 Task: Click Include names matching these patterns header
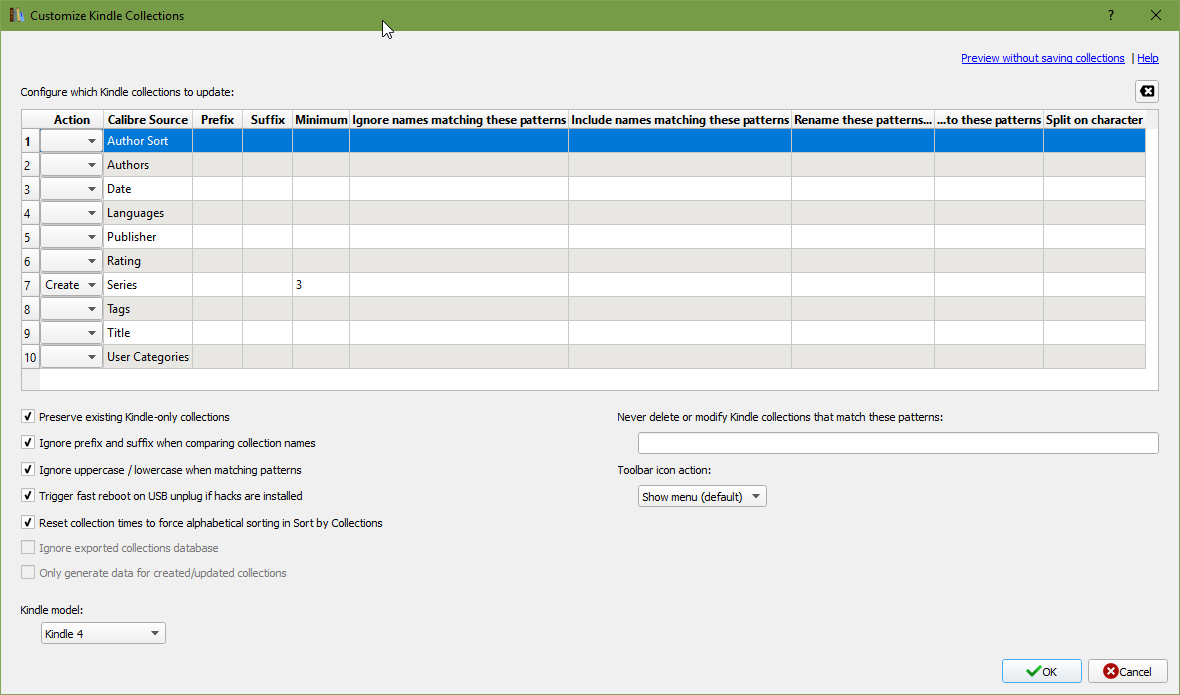coord(680,120)
